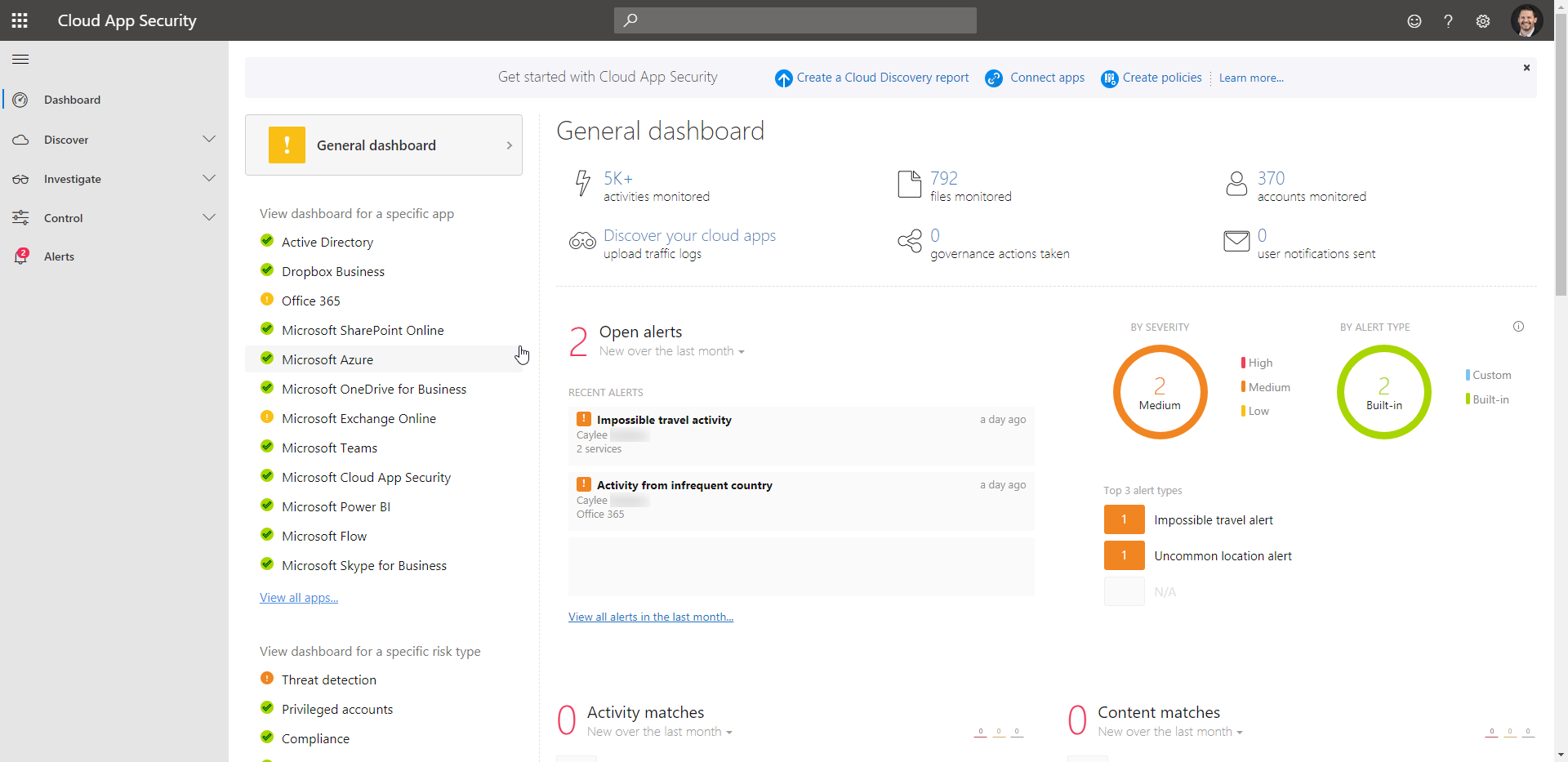Click the High severity legend swatch
The image size is (1568, 762).
click(1243, 363)
